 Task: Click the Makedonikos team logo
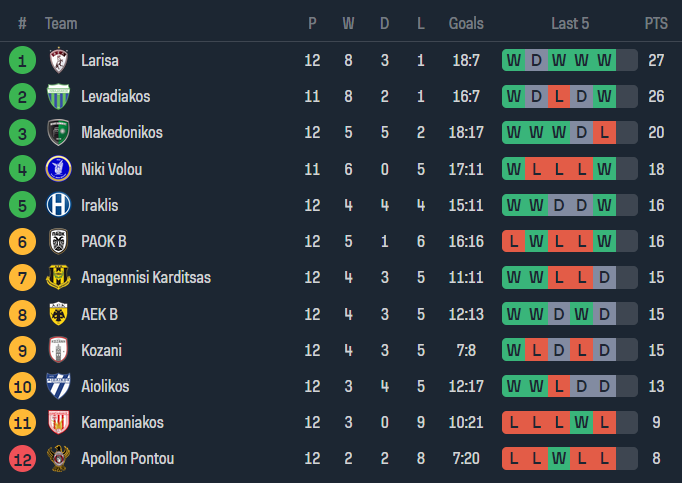tap(59, 133)
